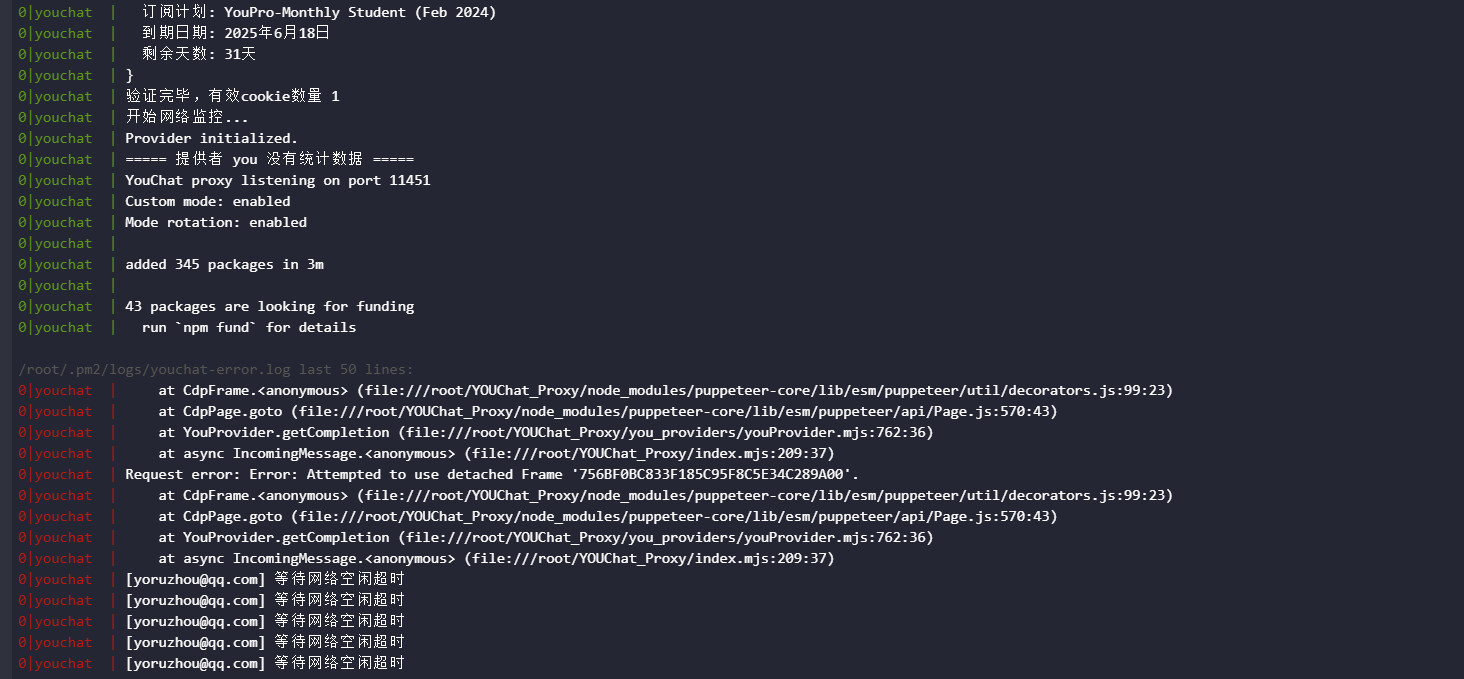Viewport: 1464px width, 679px height.
Task: Click the closing curly brace line
Action: 129,75
